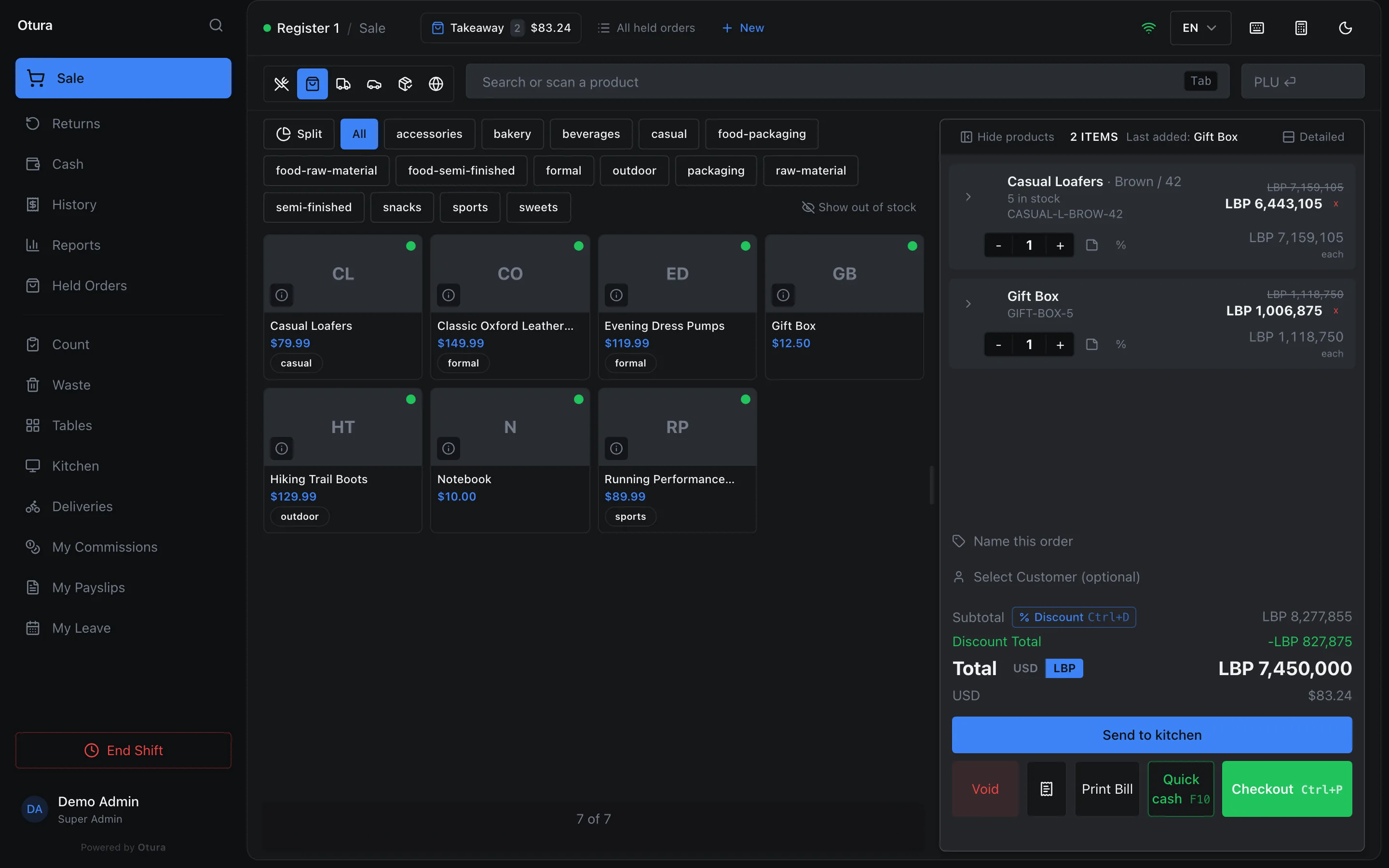The height and width of the screenshot is (868, 1389).
Task: Open Returns in the sidebar
Action: (x=123, y=123)
